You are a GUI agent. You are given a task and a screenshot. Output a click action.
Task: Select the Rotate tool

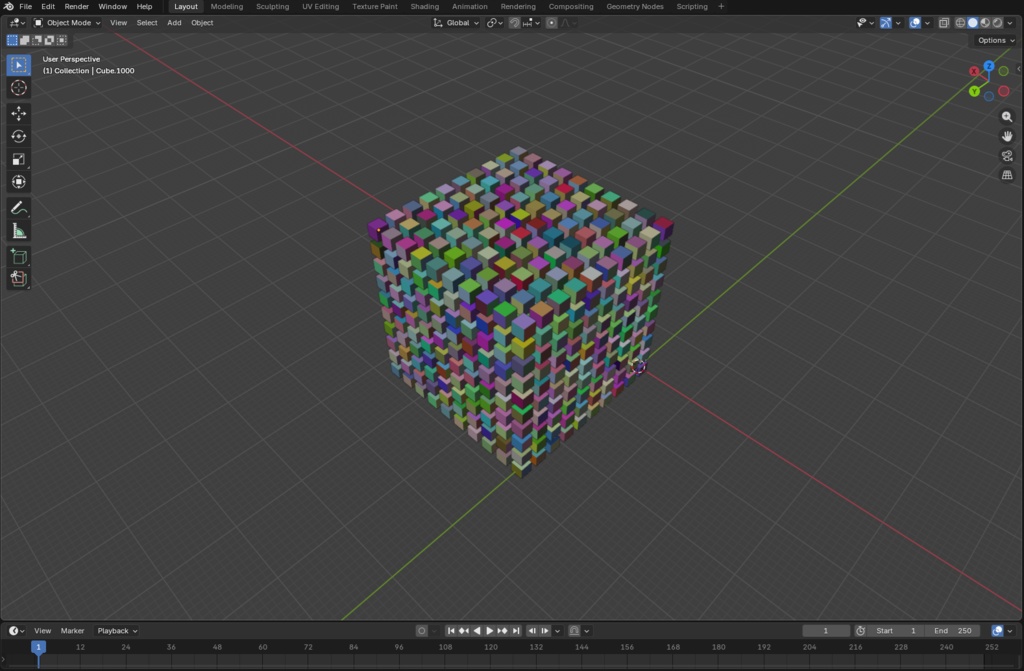[18, 136]
